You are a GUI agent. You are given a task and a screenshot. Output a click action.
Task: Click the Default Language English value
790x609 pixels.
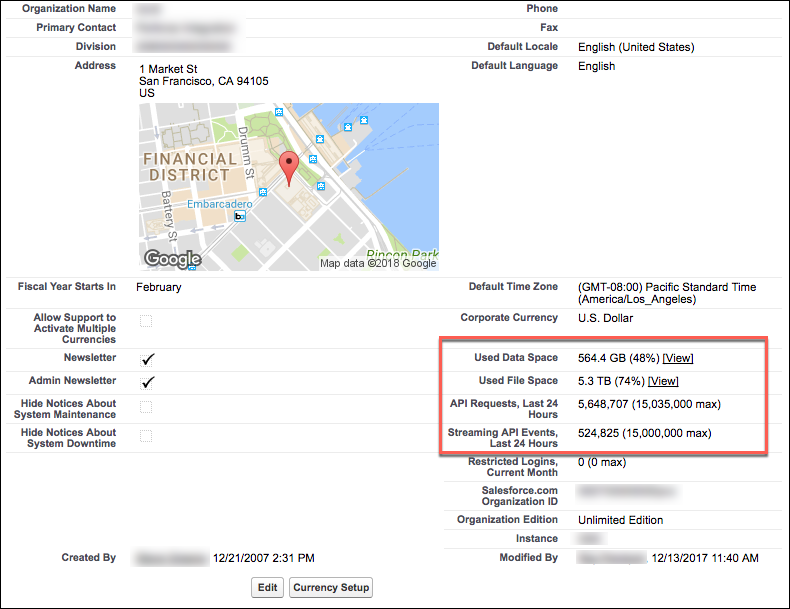(597, 66)
